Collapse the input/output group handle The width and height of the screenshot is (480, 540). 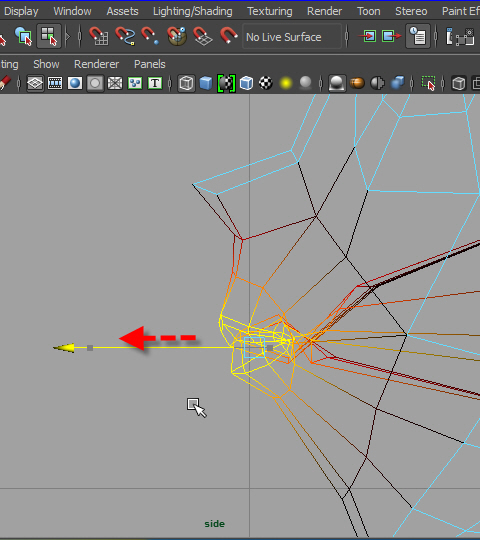347,36
